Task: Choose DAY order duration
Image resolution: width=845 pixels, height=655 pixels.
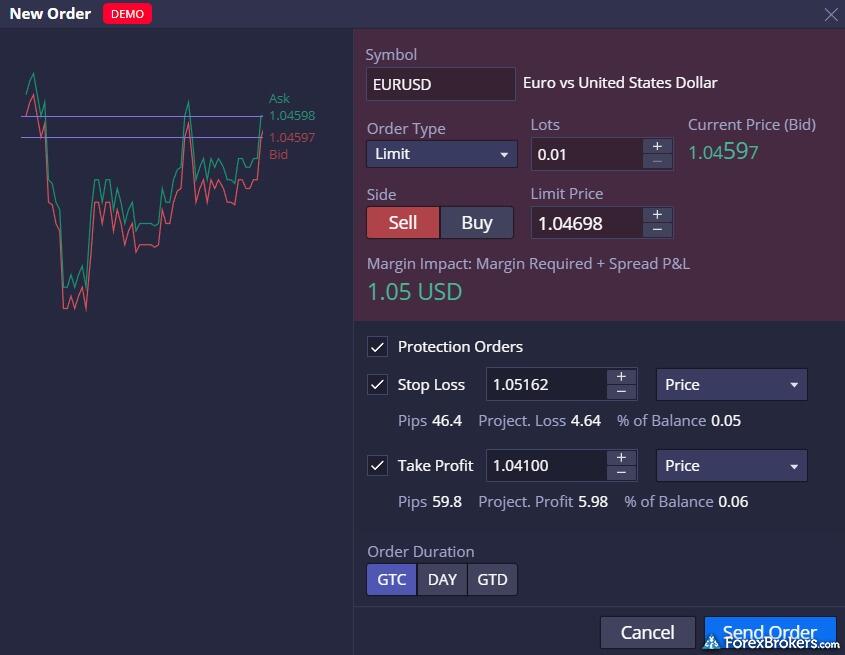Action: point(442,580)
